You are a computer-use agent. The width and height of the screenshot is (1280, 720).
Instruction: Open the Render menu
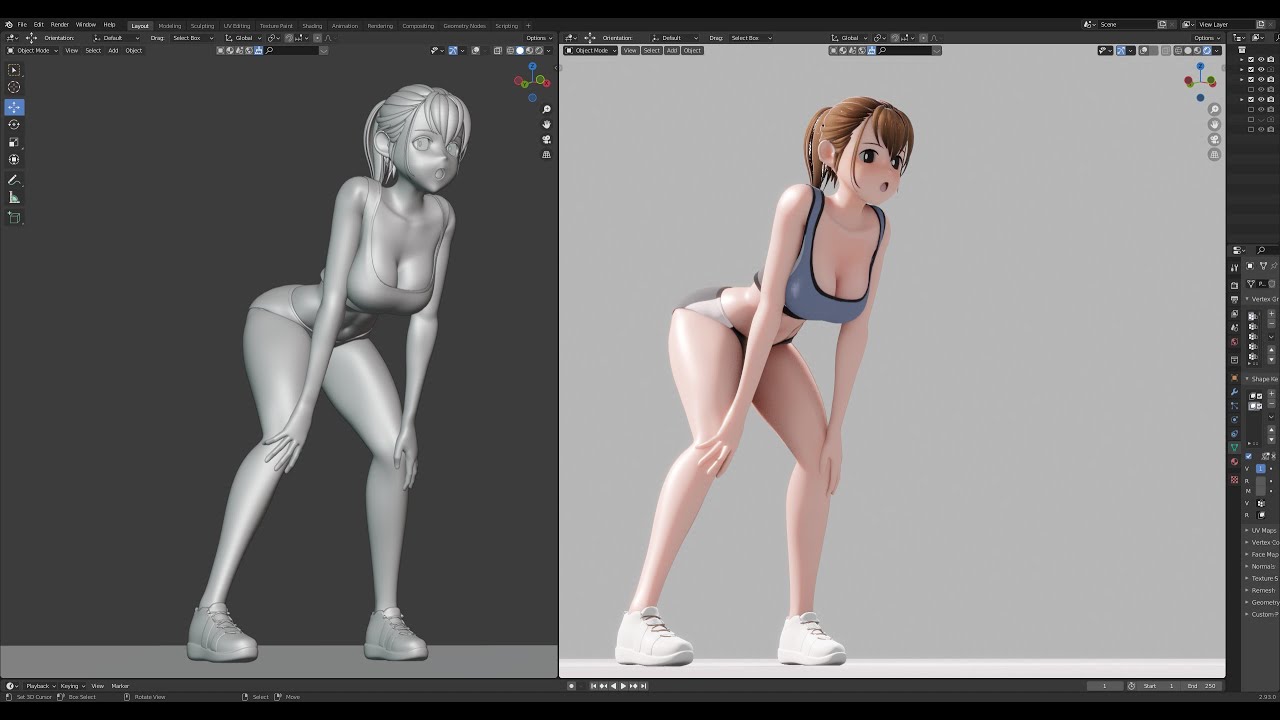click(60, 24)
